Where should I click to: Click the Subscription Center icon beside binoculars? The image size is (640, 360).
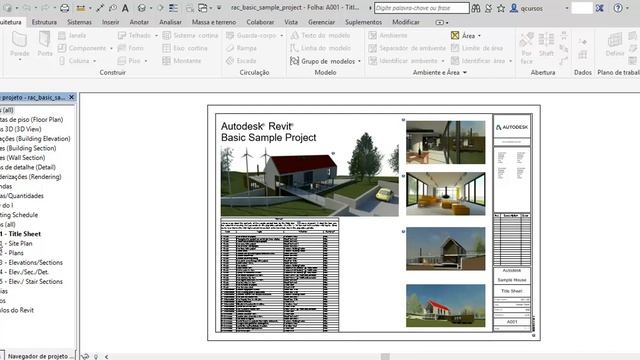[x=489, y=8]
